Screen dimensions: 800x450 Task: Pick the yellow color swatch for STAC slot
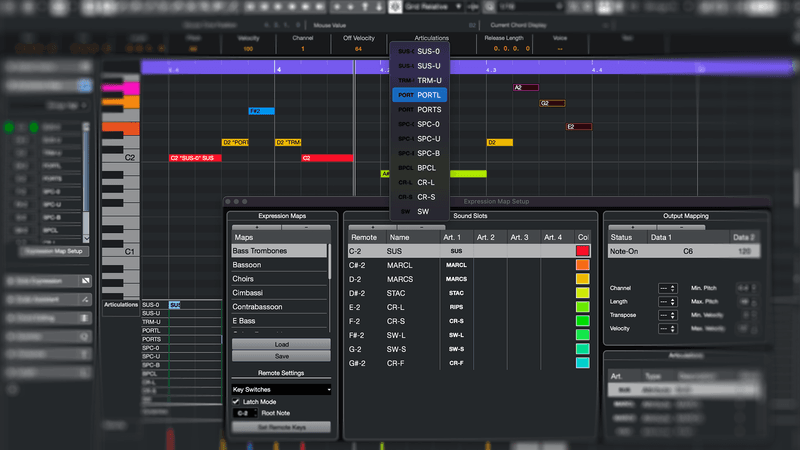583,293
